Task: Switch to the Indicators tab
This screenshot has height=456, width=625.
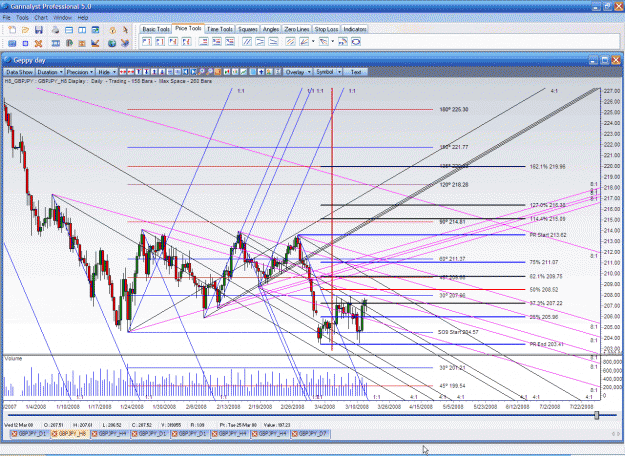Action: [x=355, y=29]
